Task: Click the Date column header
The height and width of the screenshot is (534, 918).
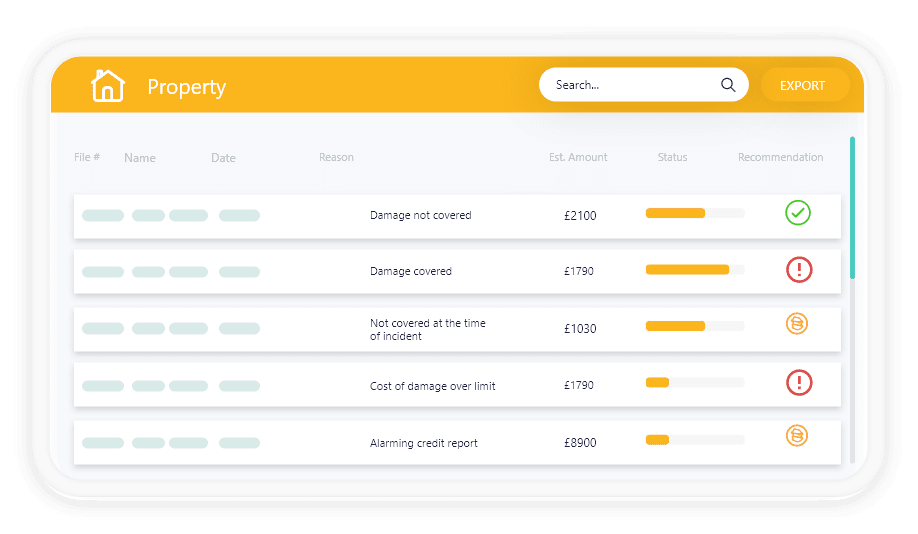Action: (x=223, y=158)
